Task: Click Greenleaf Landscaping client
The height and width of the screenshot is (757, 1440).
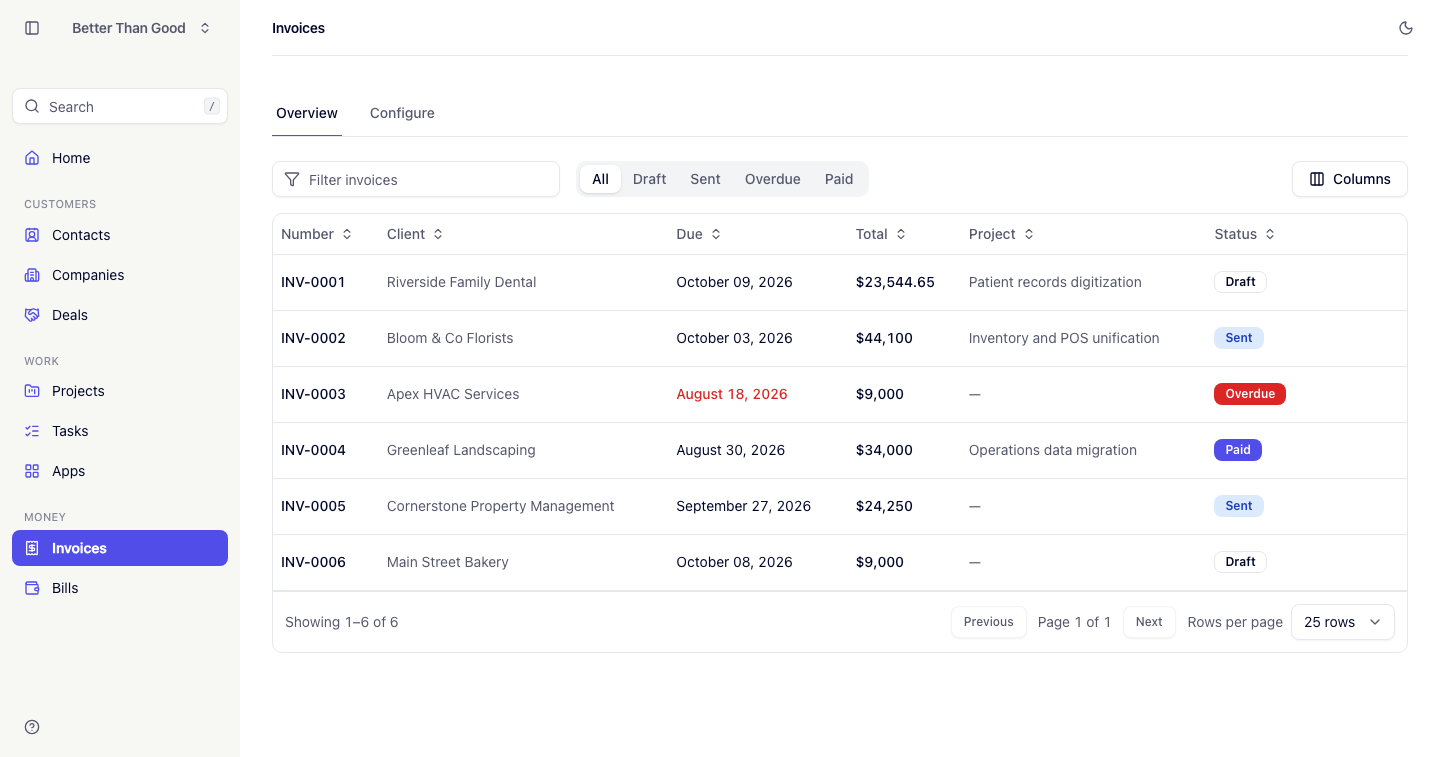Action: pos(461,450)
